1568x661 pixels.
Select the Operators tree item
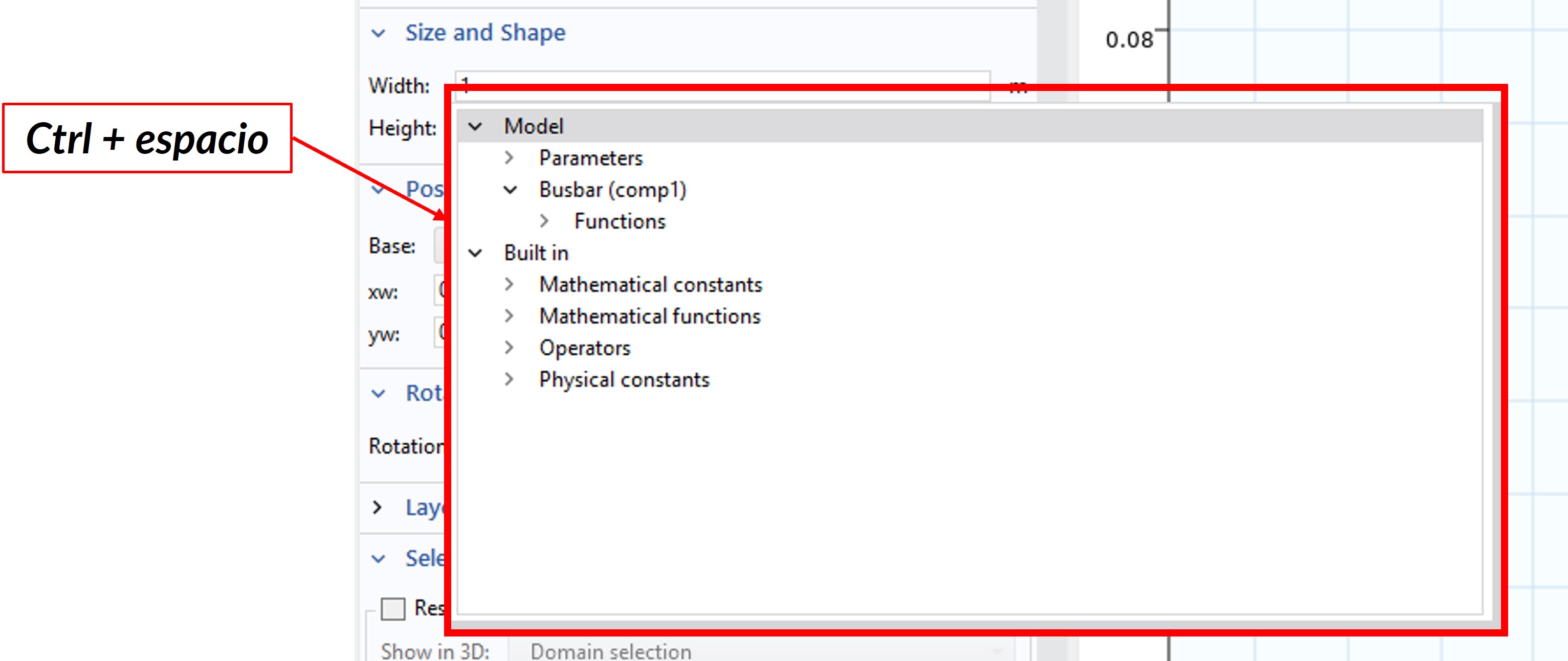click(584, 348)
